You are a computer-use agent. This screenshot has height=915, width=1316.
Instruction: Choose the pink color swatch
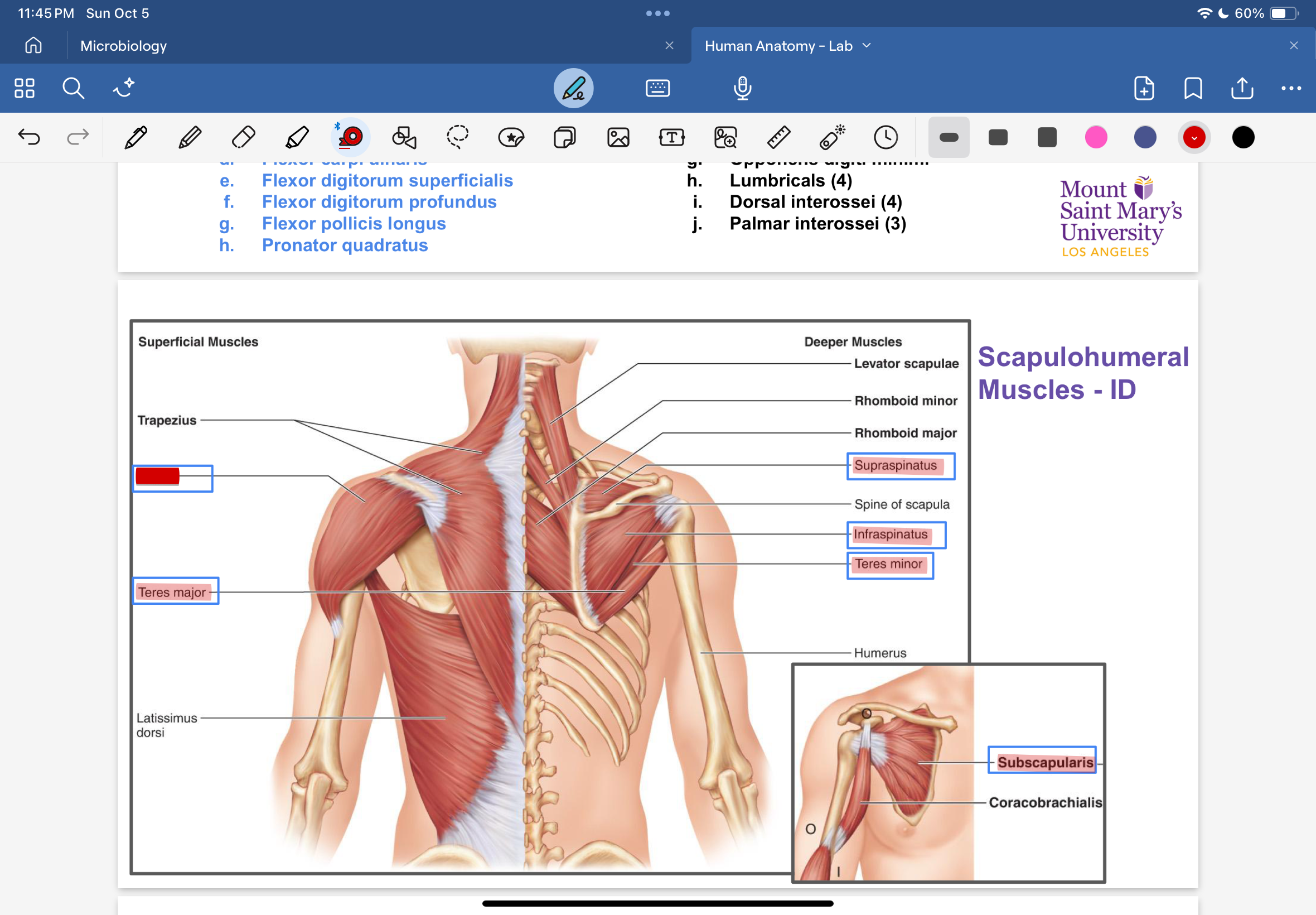(x=1095, y=138)
